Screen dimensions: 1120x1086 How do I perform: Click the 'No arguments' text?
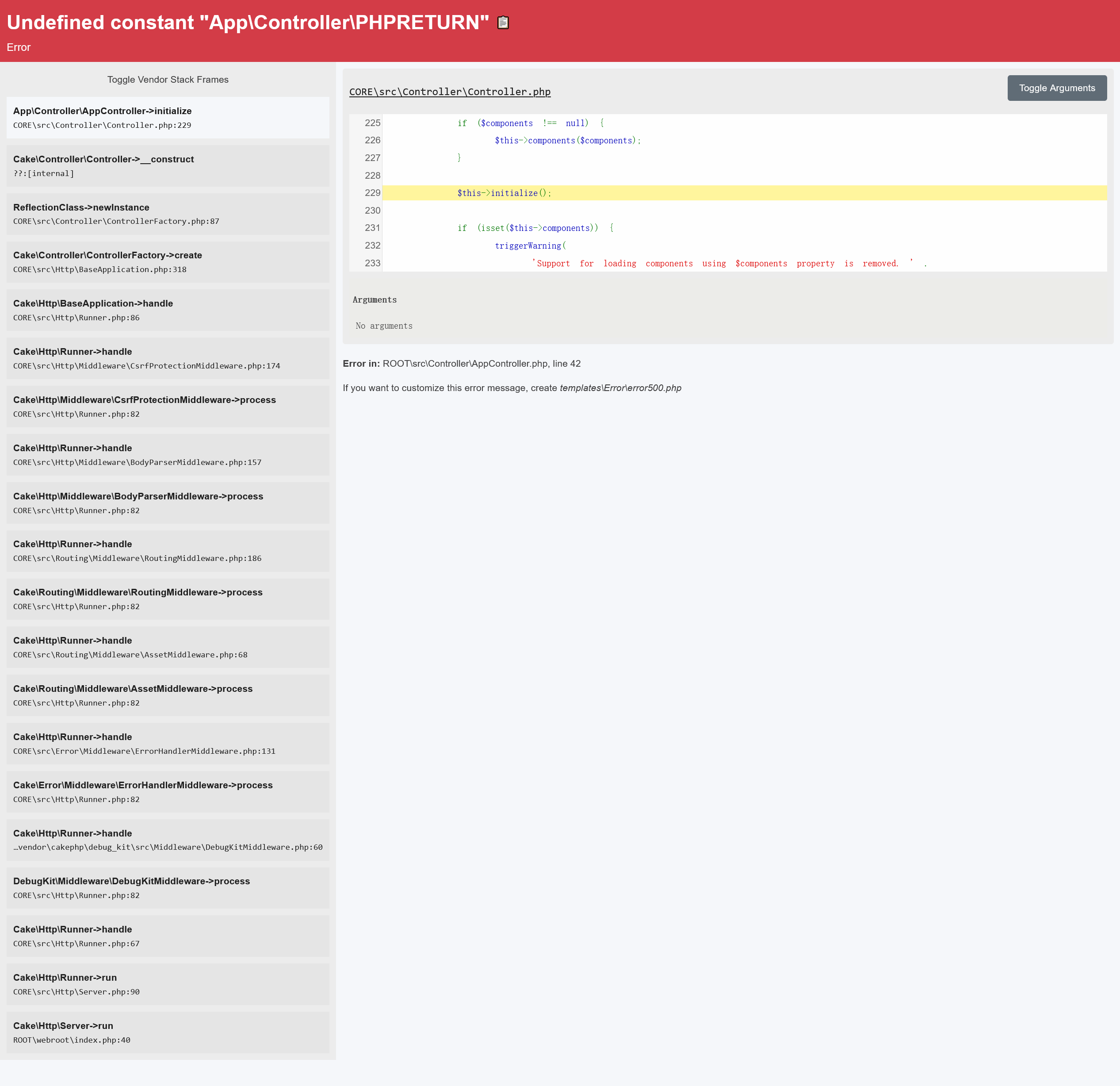[384, 326]
